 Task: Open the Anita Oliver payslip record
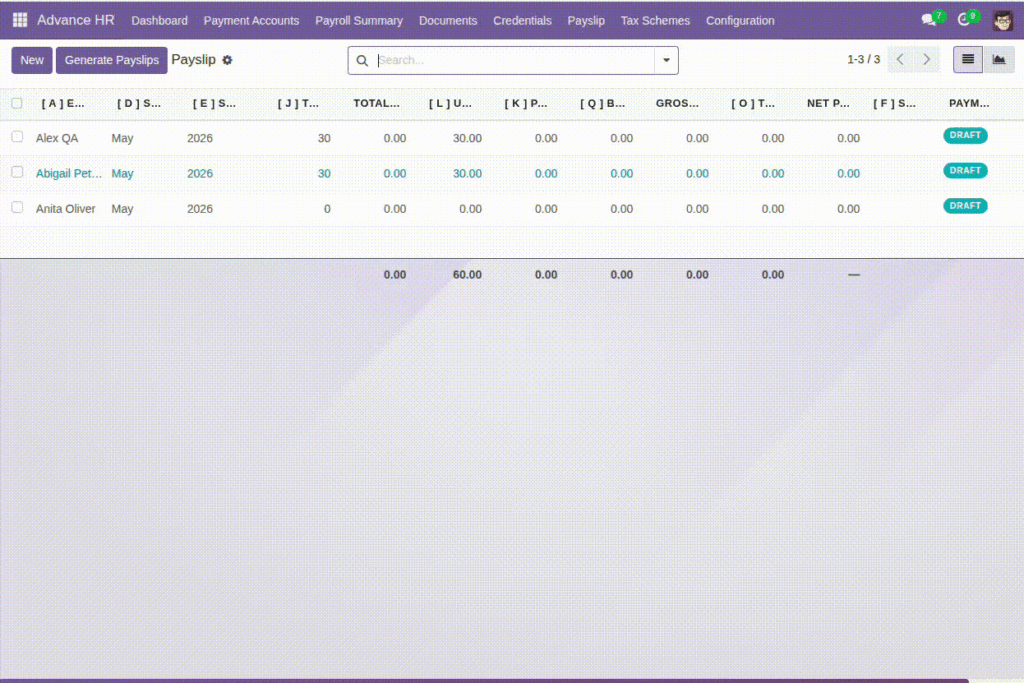click(x=65, y=208)
